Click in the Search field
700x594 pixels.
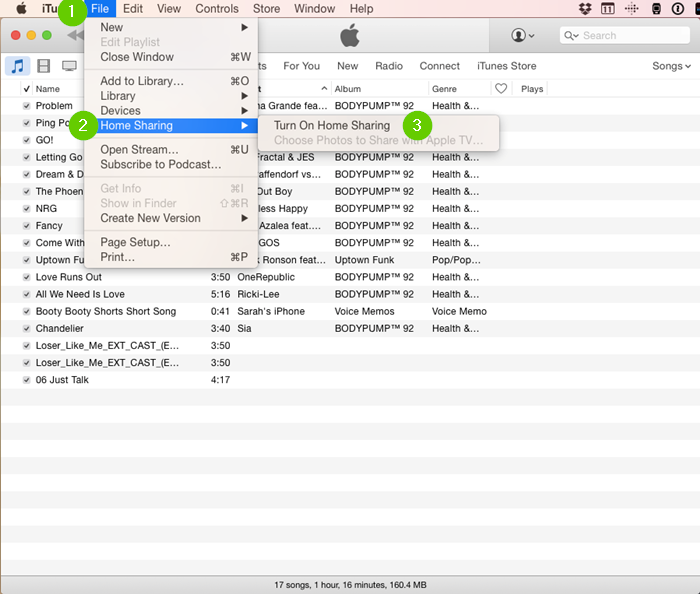tap(625, 36)
